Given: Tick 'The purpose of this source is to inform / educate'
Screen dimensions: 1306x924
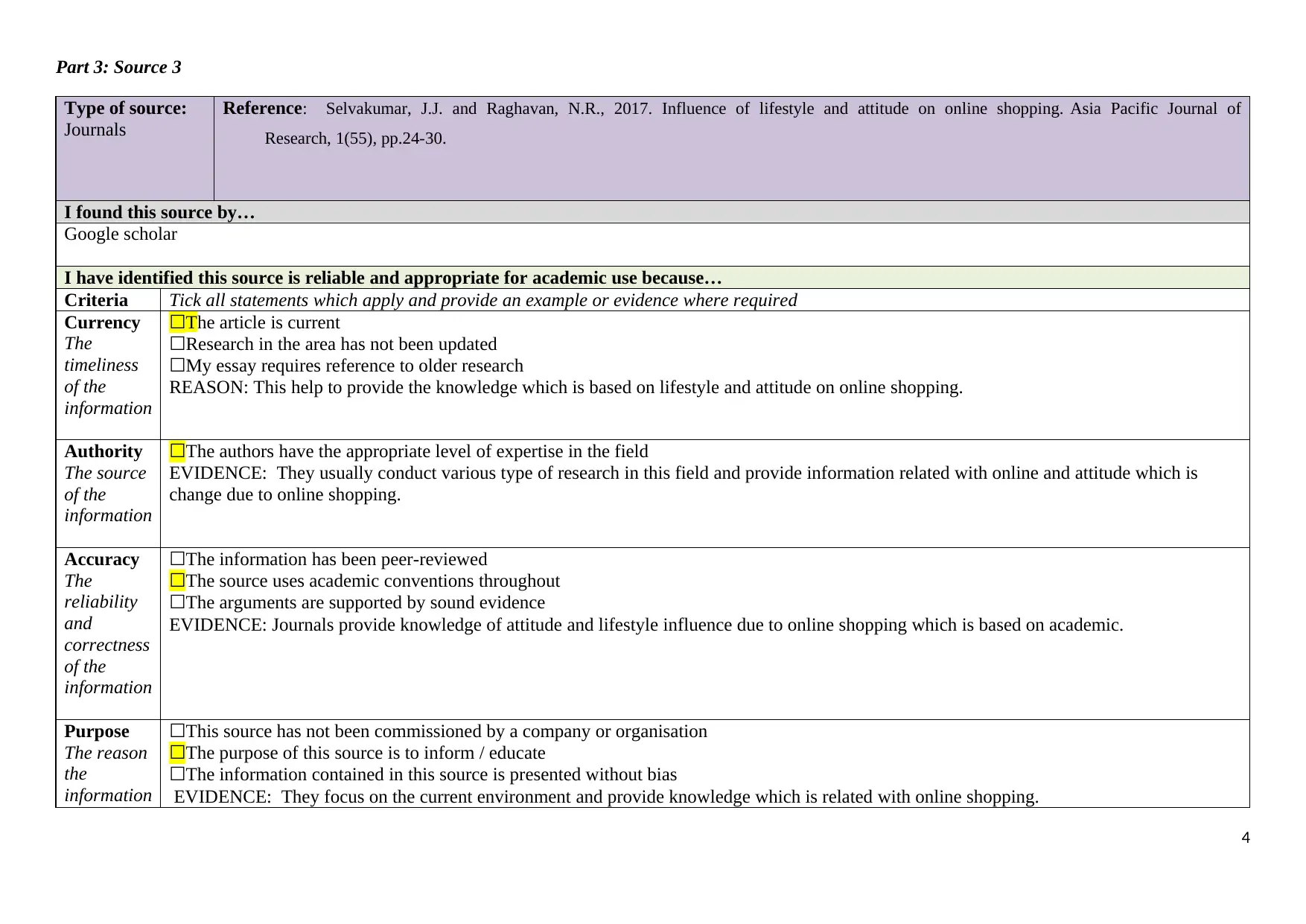Looking at the screenshot, I should click(x=177, y=753).
